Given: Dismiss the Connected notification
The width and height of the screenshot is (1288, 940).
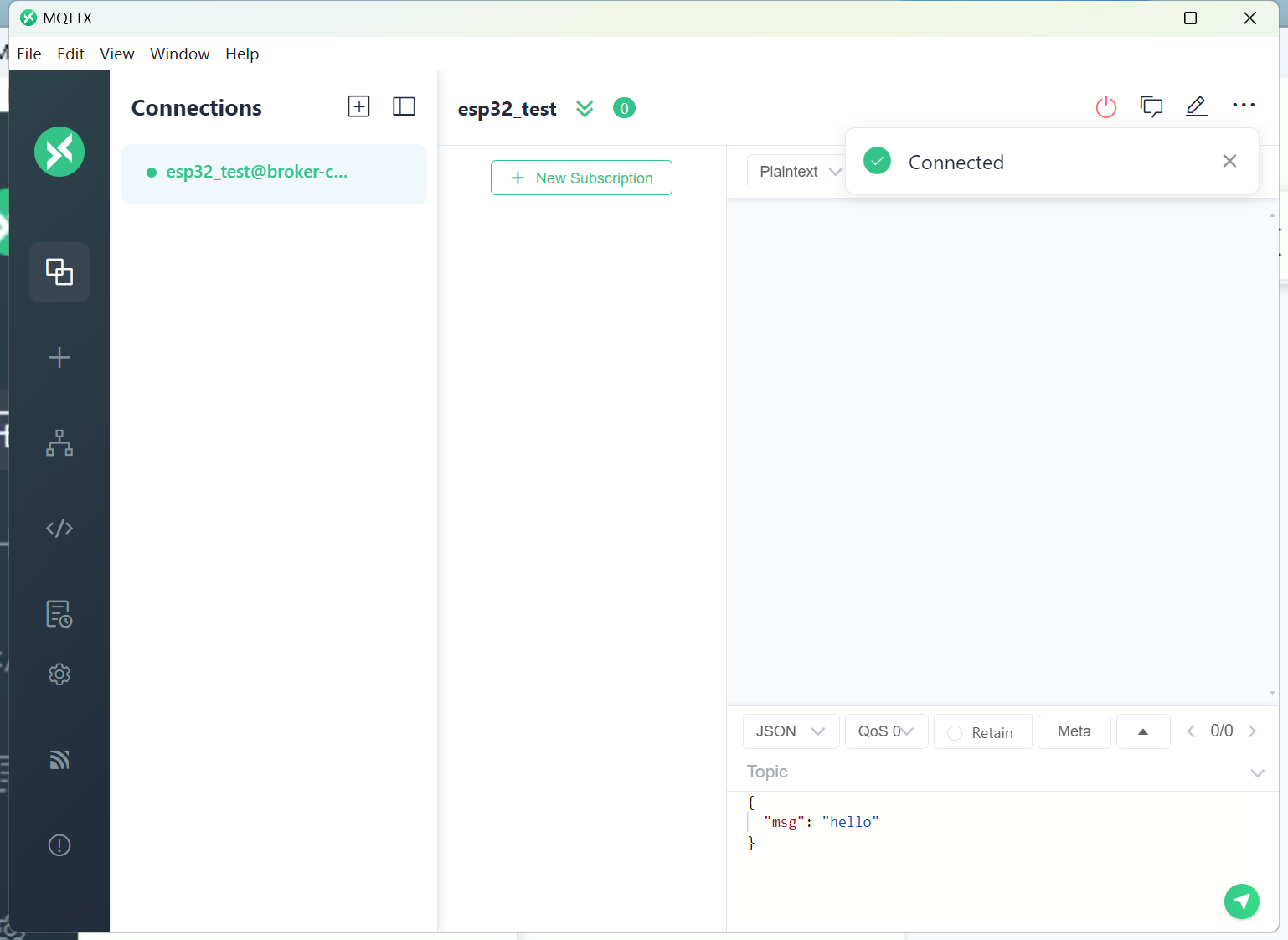Looking at the screenshot, I should point(1229,161).
